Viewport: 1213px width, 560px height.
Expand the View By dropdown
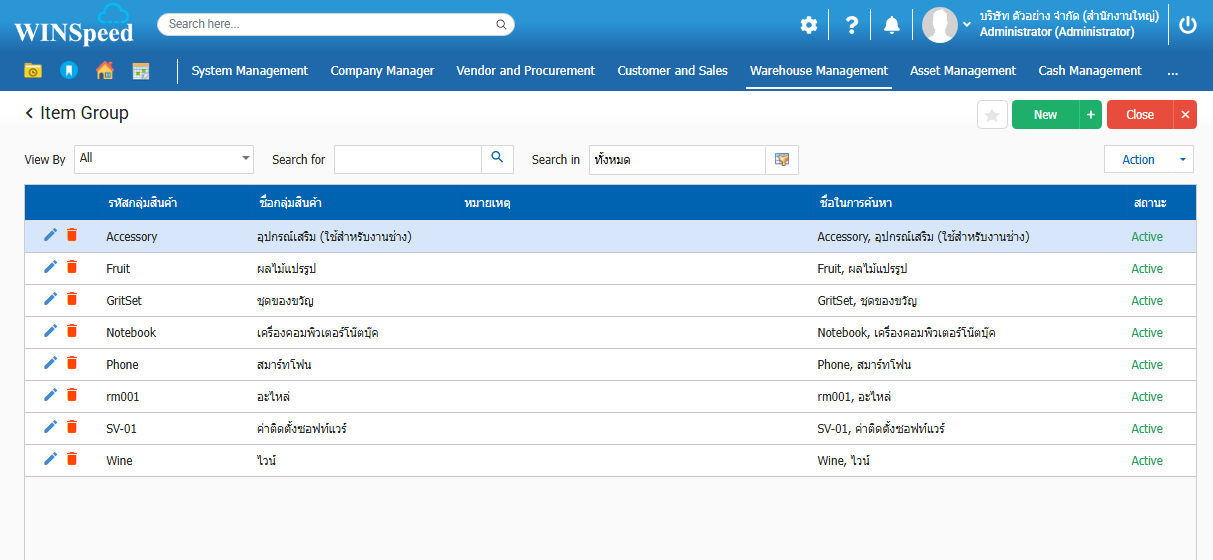(x=246, y=159)
